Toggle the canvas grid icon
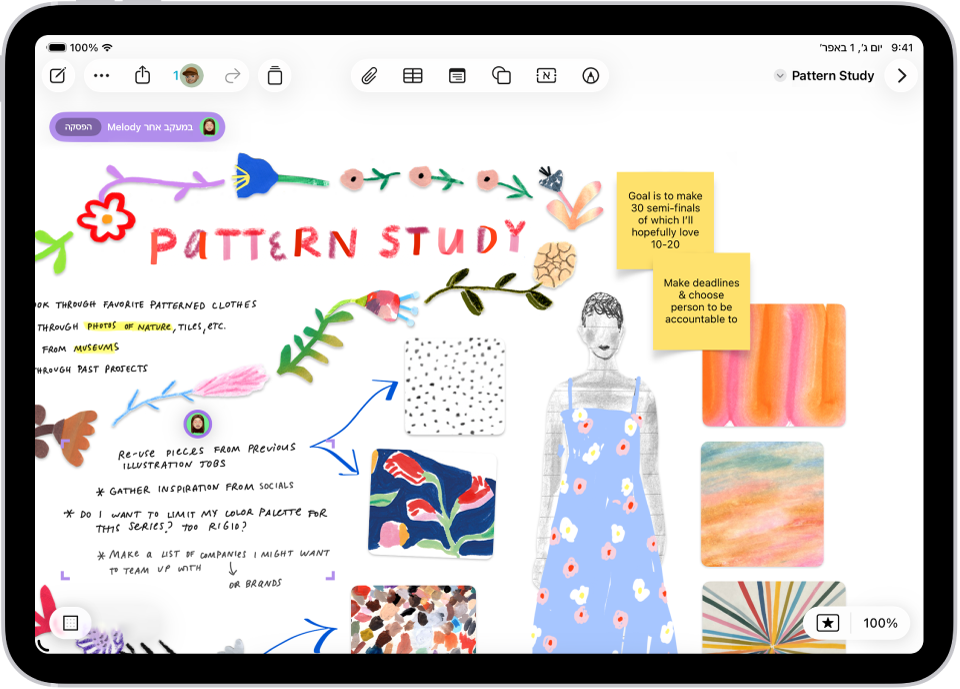 (70, 623)
